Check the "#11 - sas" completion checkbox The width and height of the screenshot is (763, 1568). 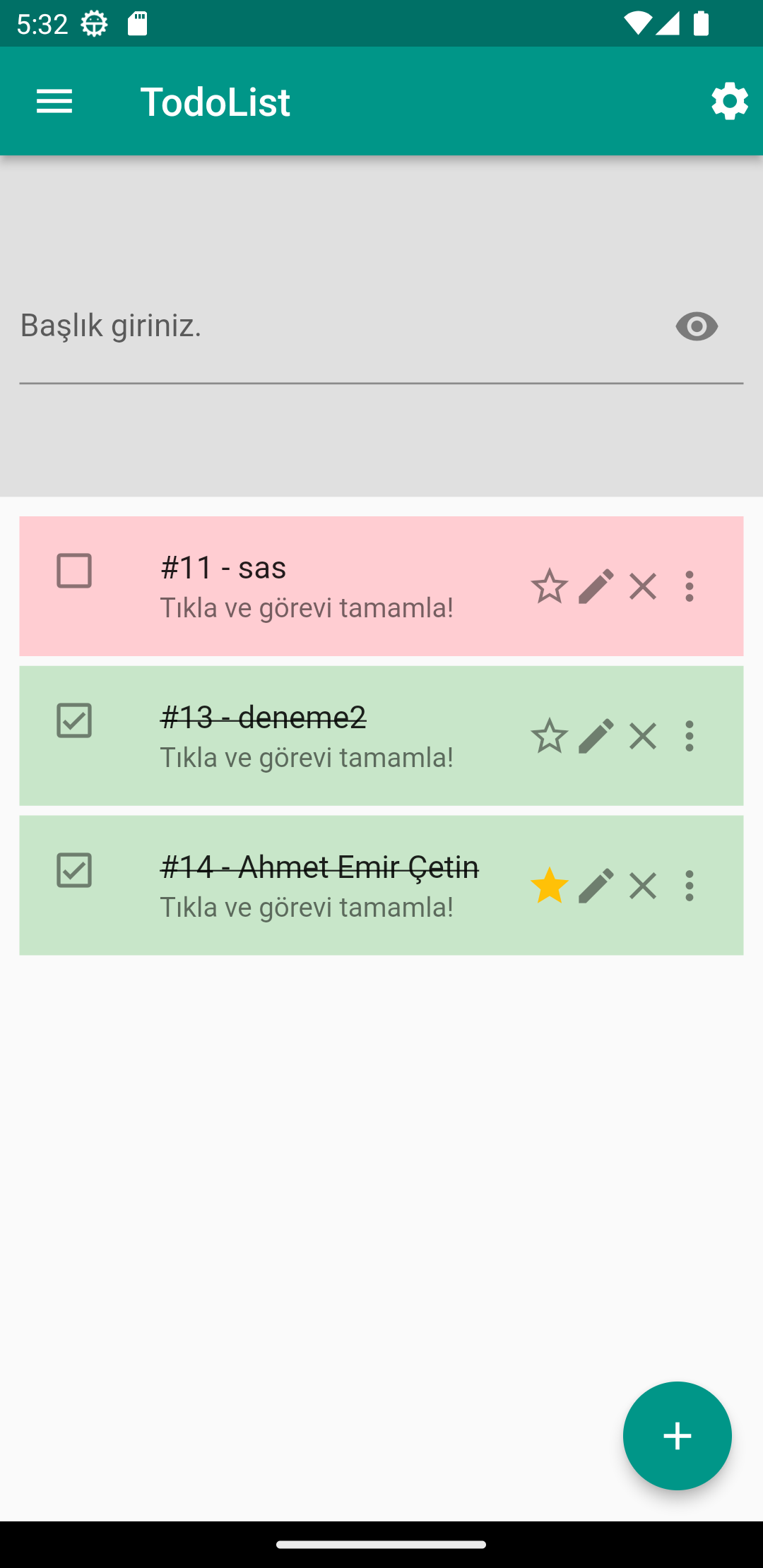[73, 569]
